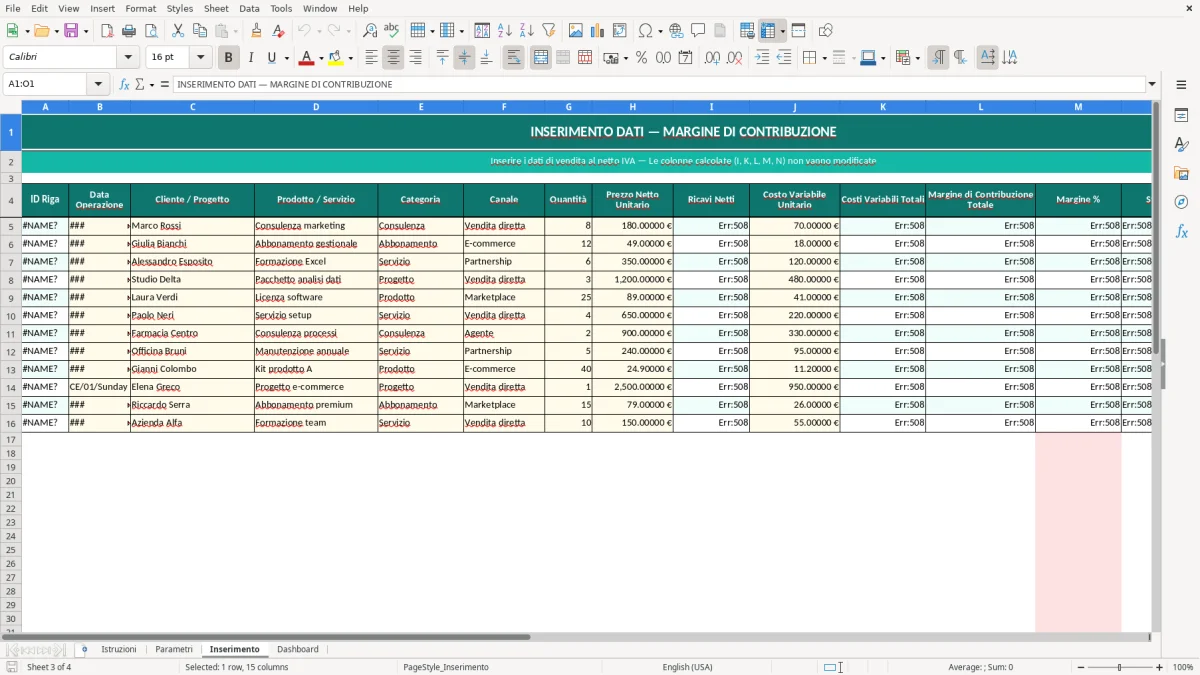Toggle Bold formatting

pyautogui.click(x=229, y=57)
